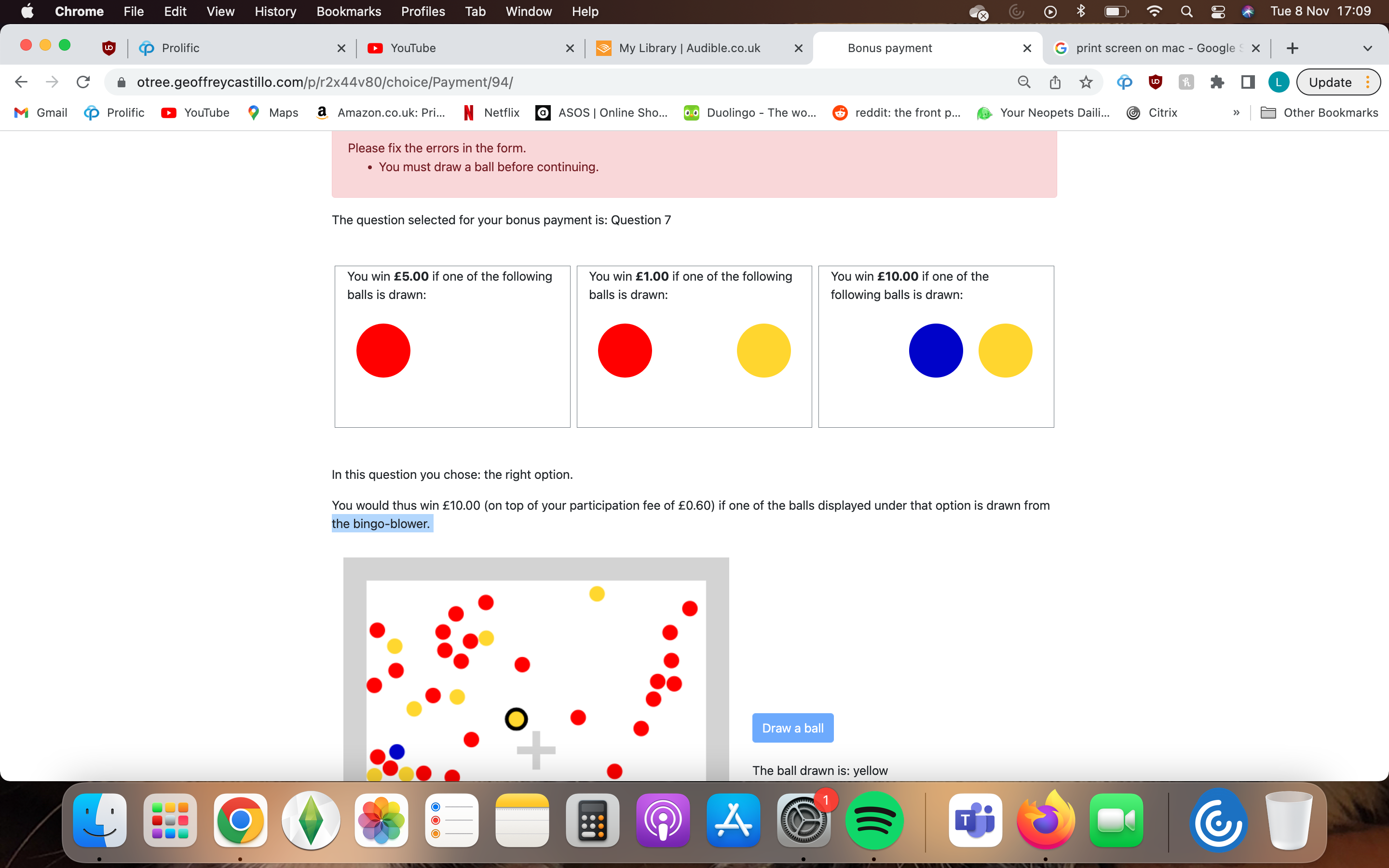Open Microsoft Teams from the Dock
The height and width of the screenshot is (868, 1389).
click(x=976, y=820)
